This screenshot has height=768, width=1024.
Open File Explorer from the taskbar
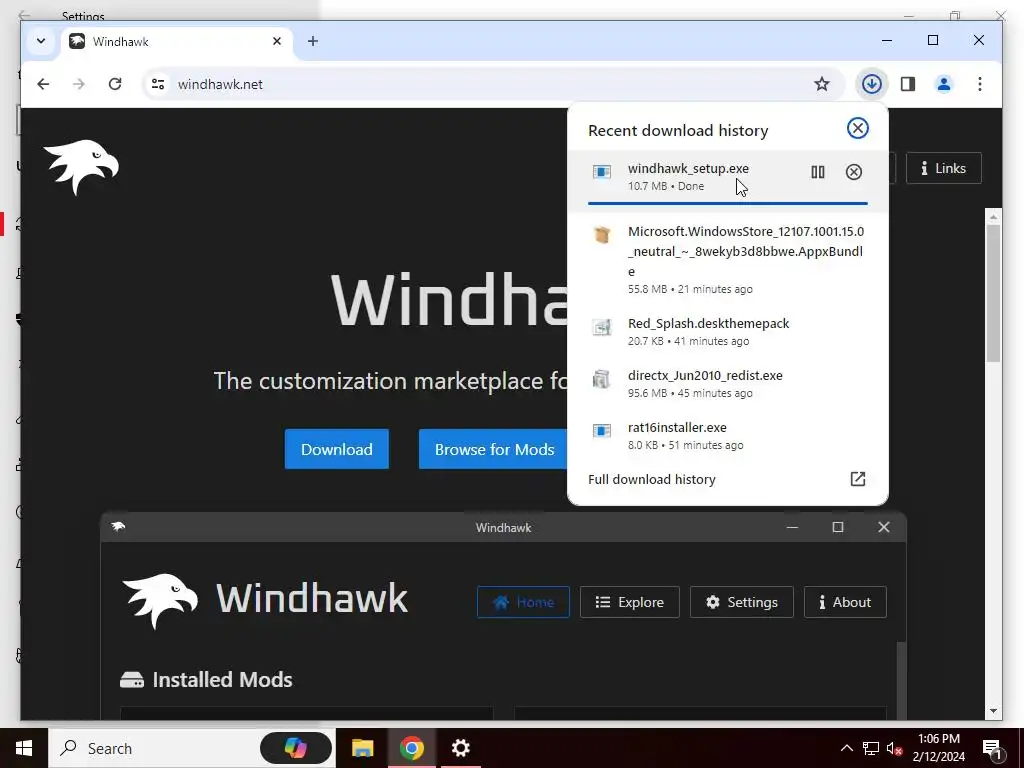362,748
